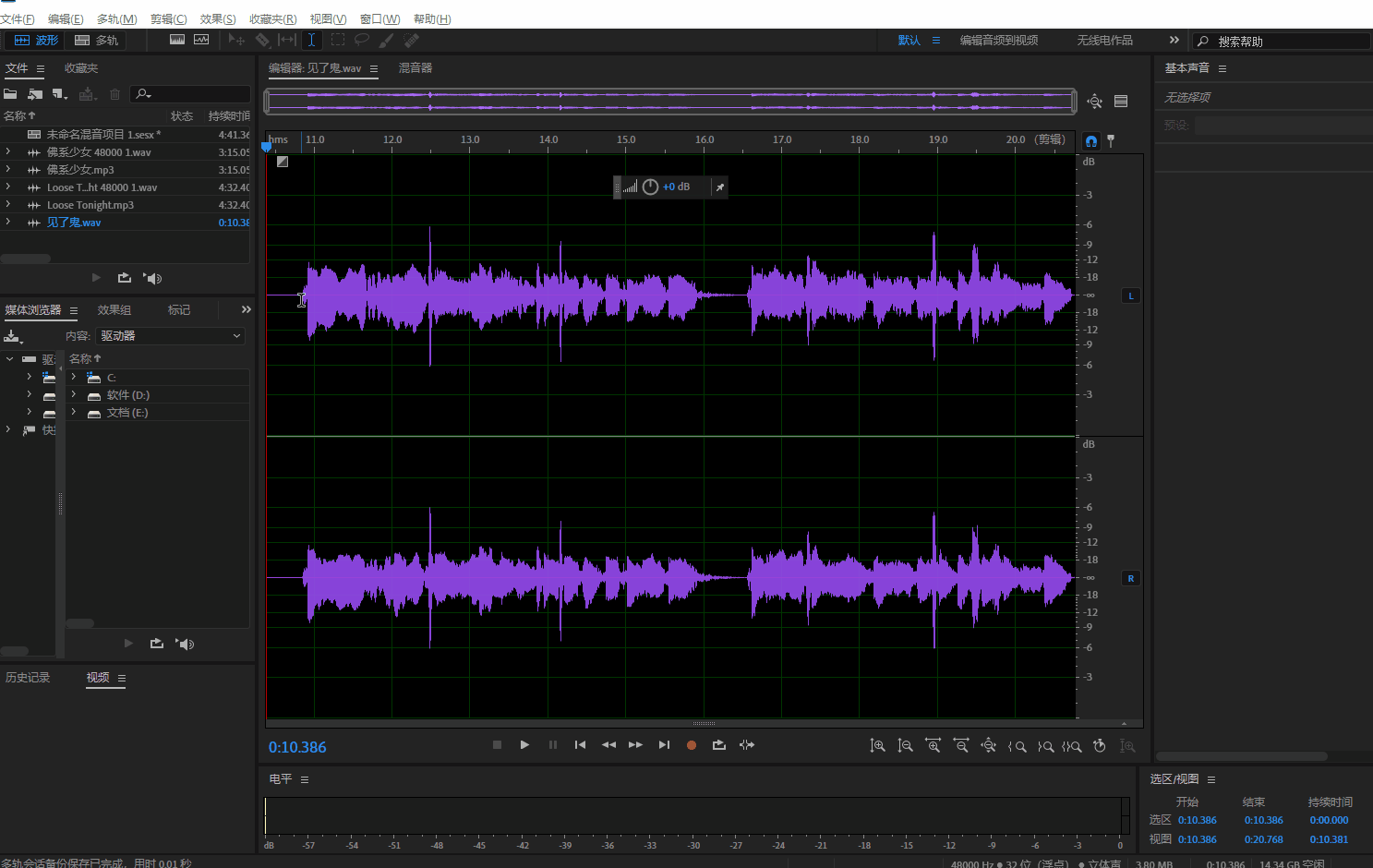Switch to the 混音器 tab
The width and height of the screenshot is (1373, 868).
pyautogui.click(x=416, y=68)
